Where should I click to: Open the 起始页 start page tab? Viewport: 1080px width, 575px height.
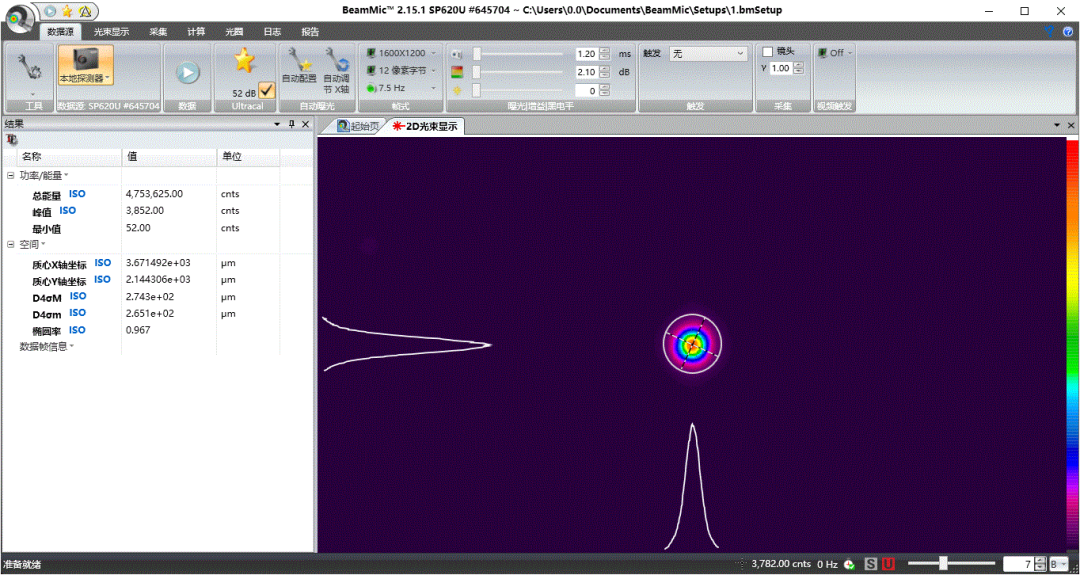pyautogui.click(x=357, y=126)
